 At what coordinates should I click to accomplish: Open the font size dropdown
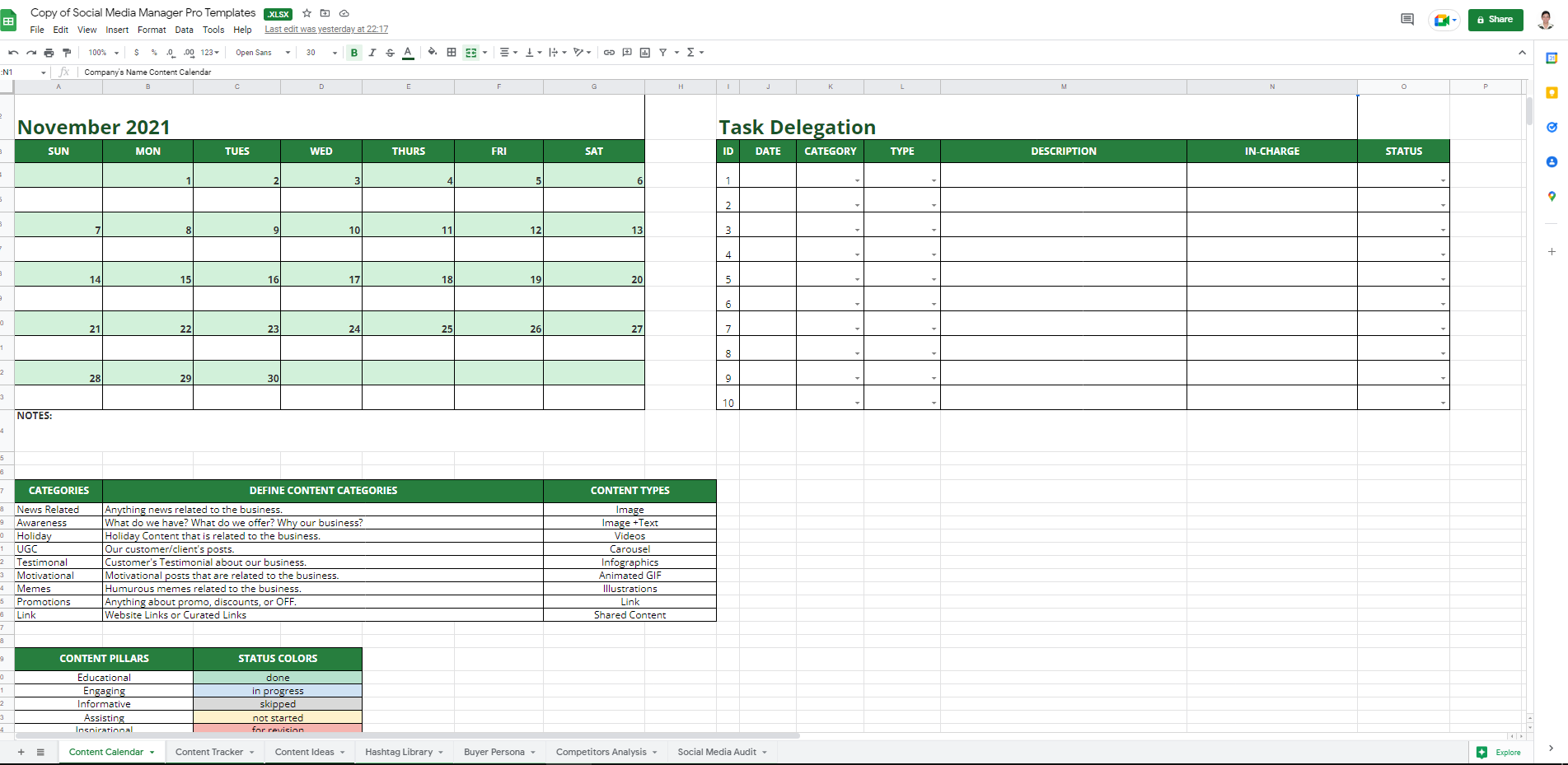click(321, 53)
